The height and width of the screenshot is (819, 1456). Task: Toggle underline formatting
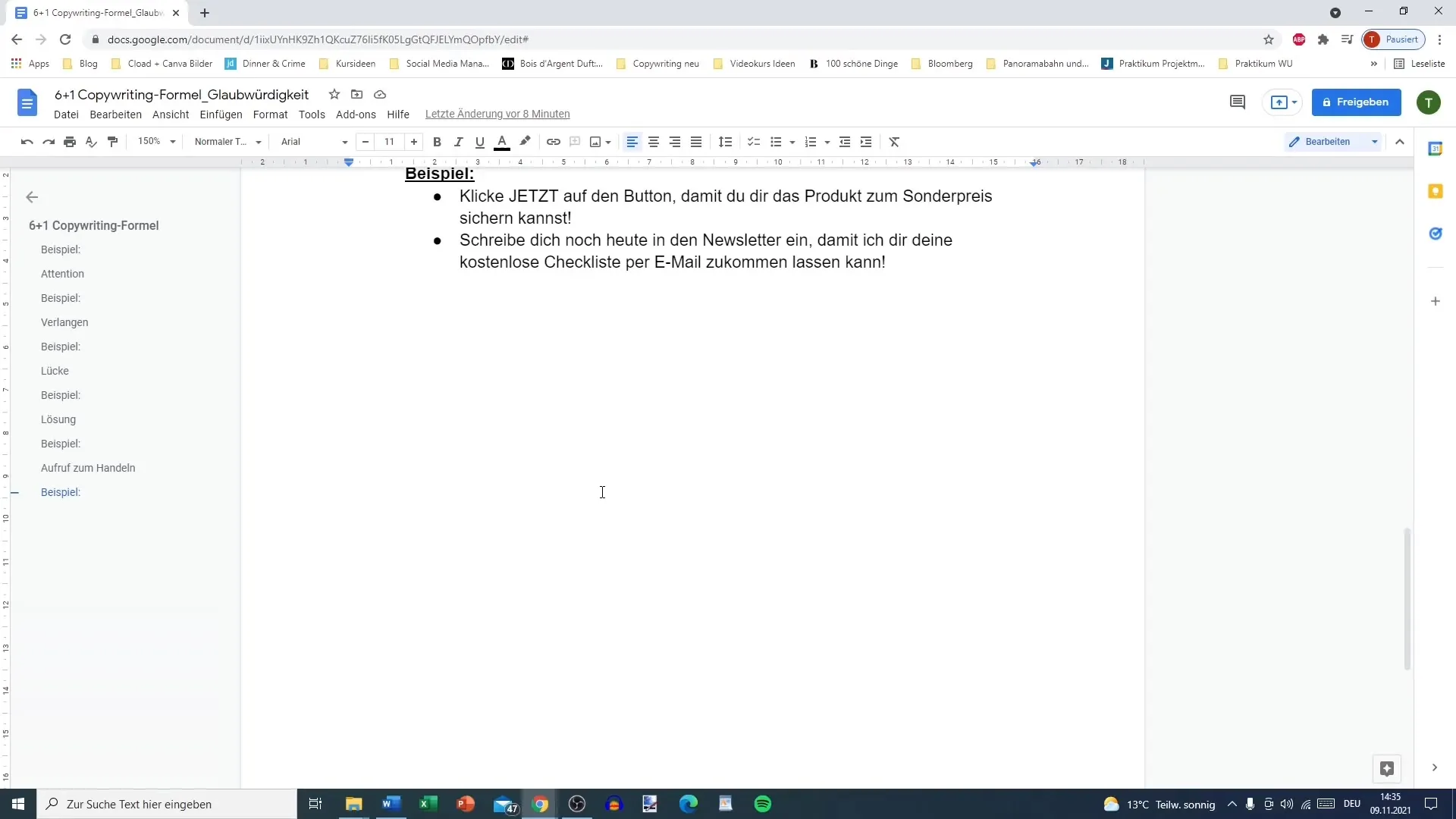coord(480,142)
